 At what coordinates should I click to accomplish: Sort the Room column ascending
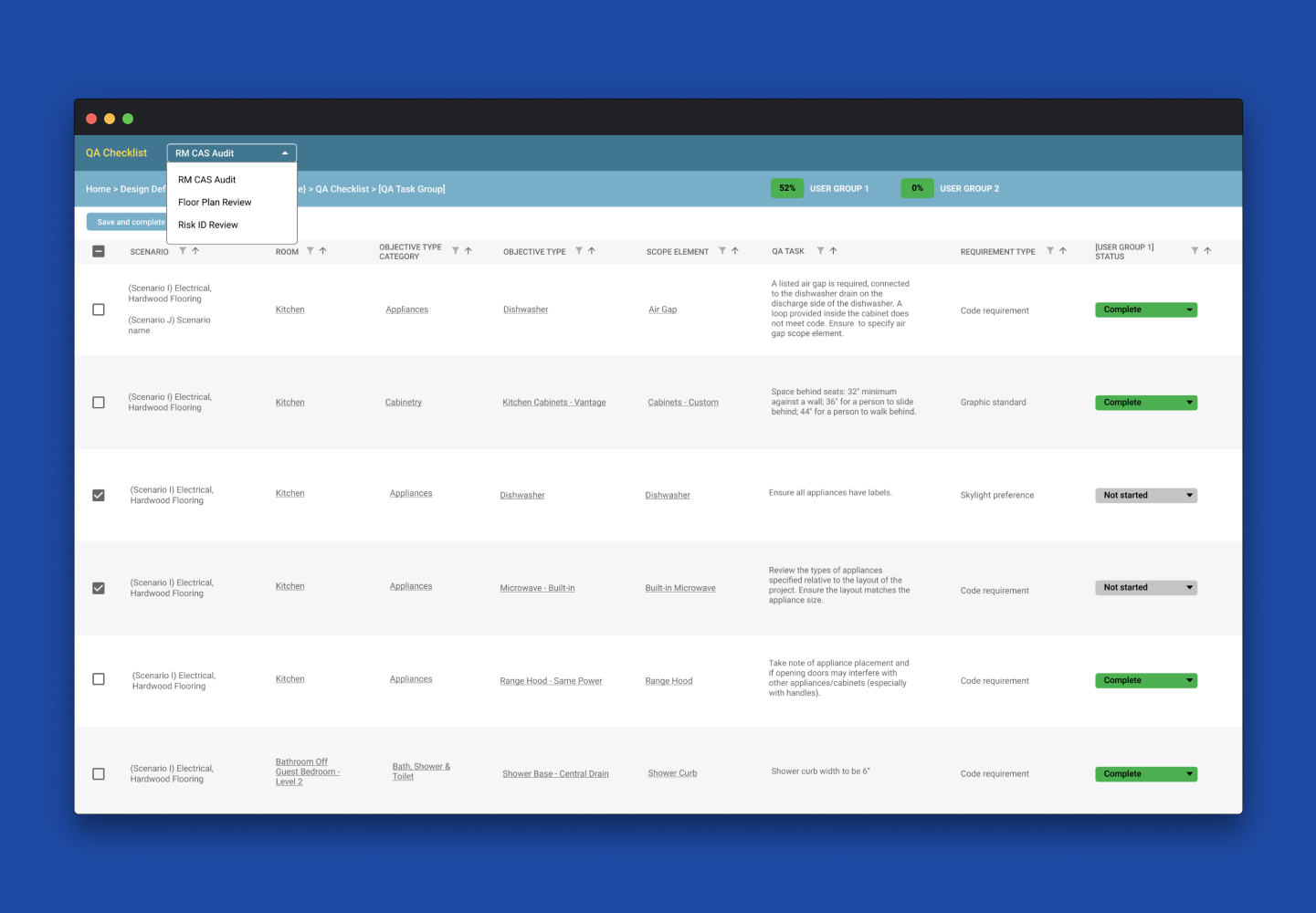[322, 251]
